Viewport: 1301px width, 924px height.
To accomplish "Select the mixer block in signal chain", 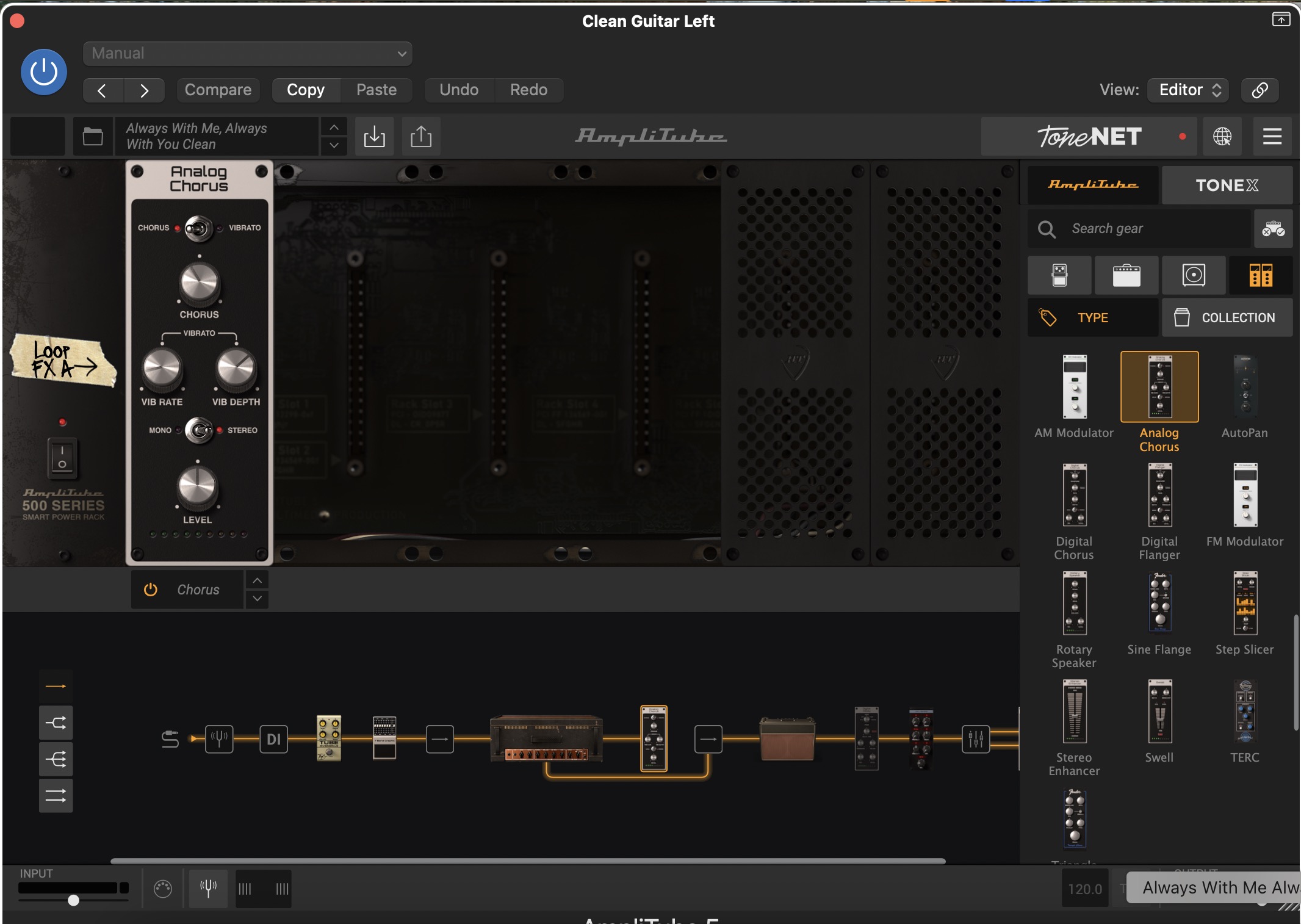I will [x=976, y=739].
